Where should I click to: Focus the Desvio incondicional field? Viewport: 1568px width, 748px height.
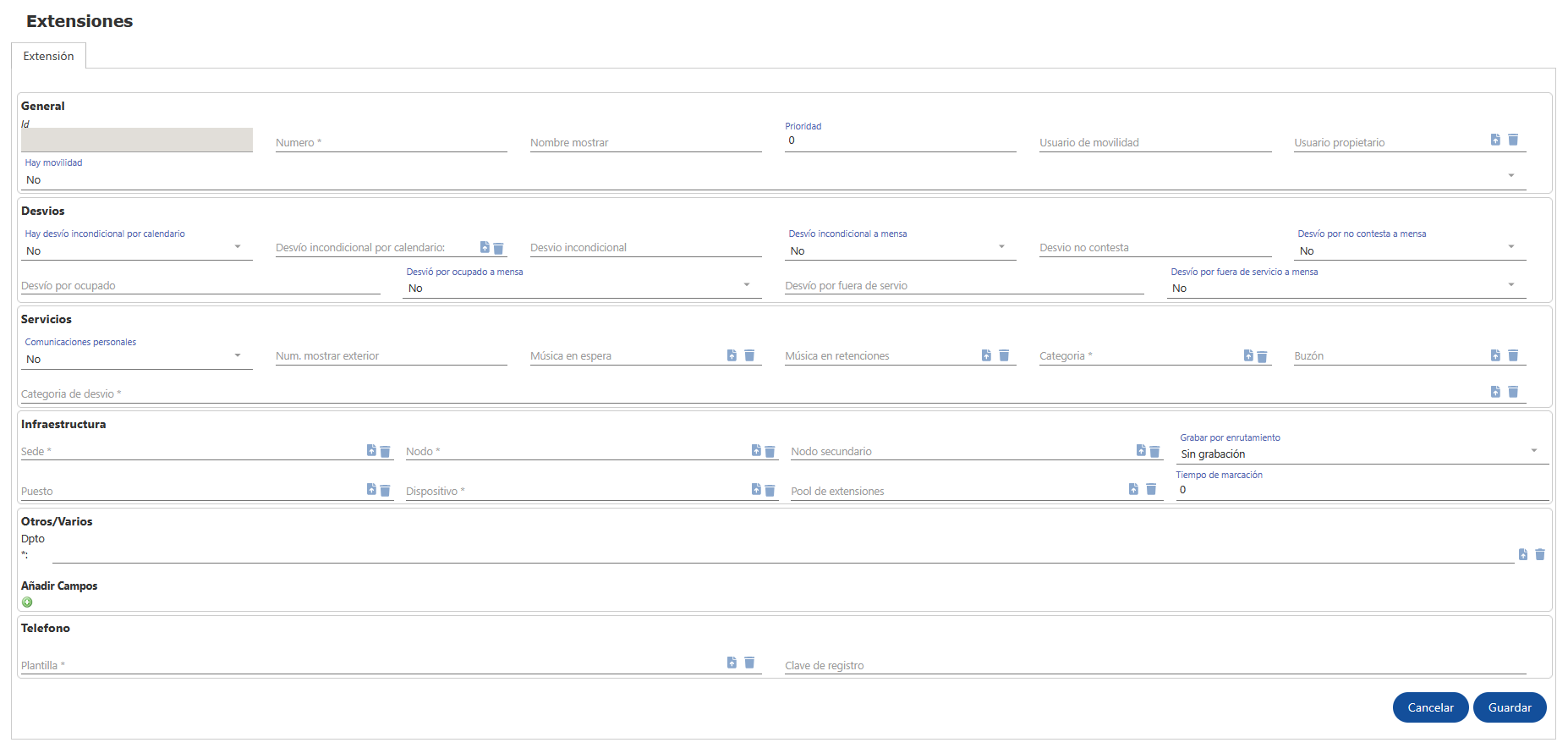(x=646, y=247)
